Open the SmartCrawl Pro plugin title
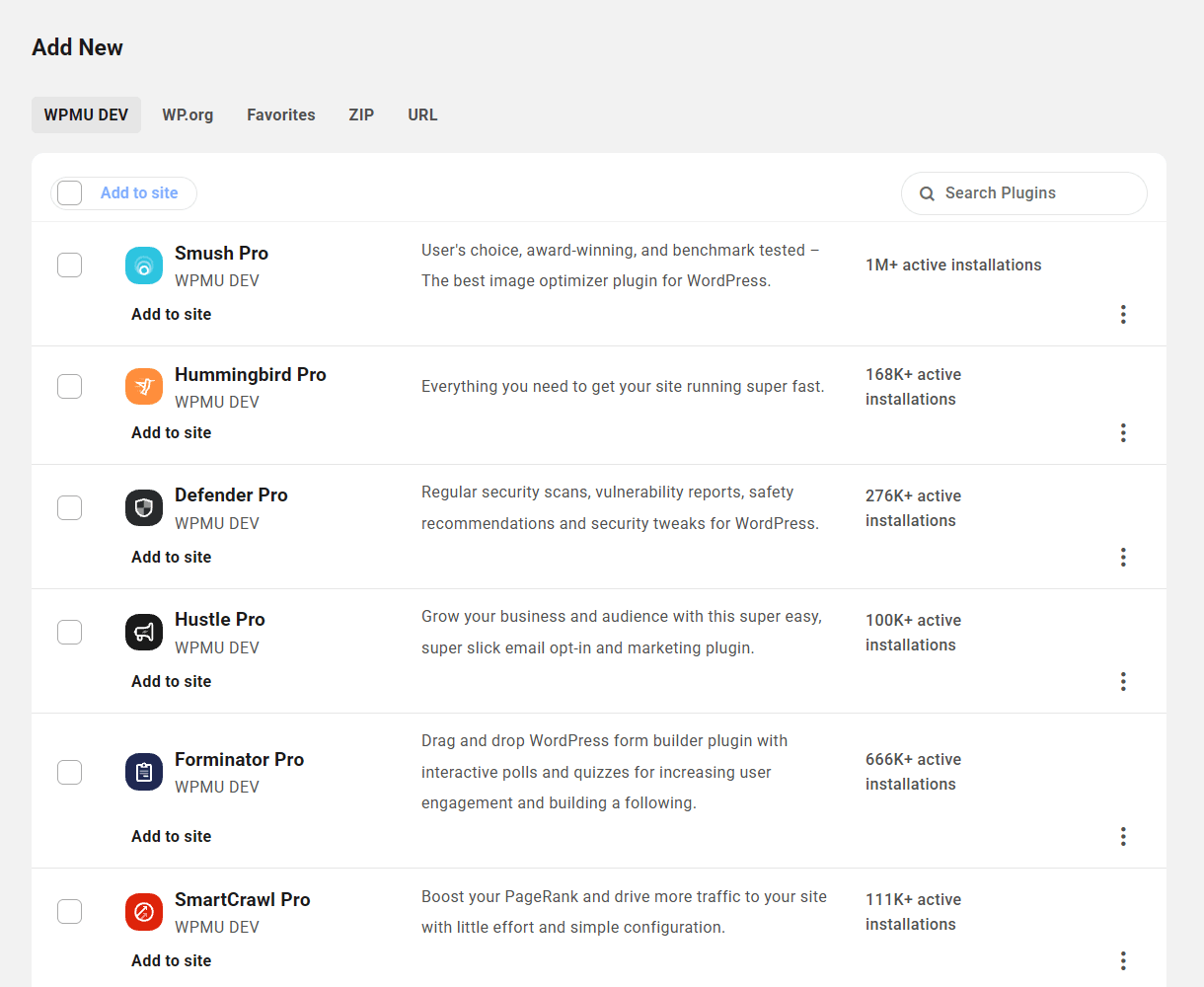The height and width of the screenshot is (987, 1204). click(243, 899)
